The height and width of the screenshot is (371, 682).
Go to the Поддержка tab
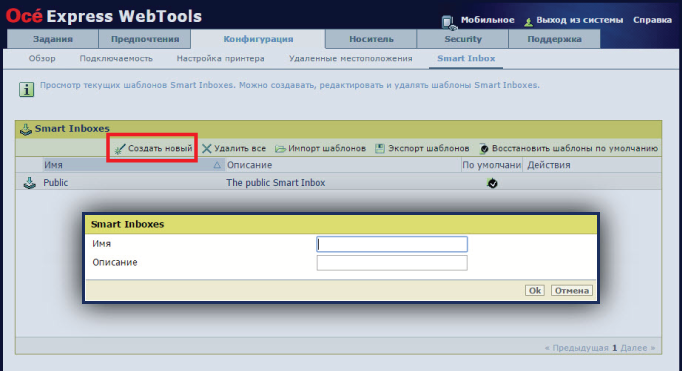[x=554, y=39]
